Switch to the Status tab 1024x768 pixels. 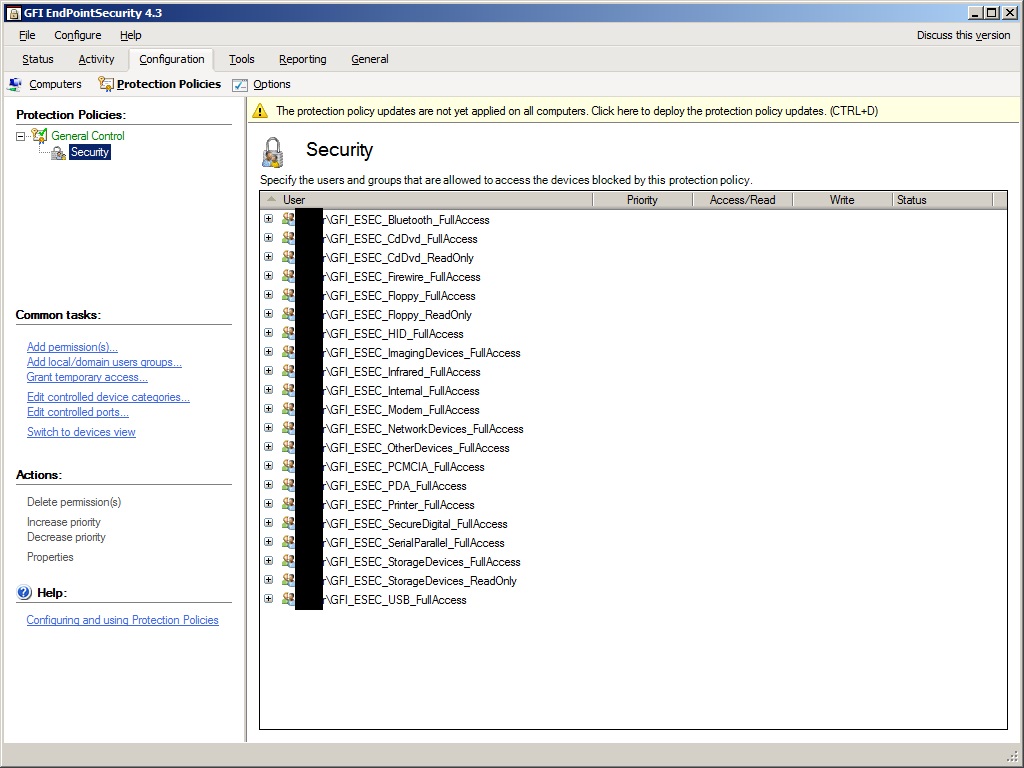(38, 59)
